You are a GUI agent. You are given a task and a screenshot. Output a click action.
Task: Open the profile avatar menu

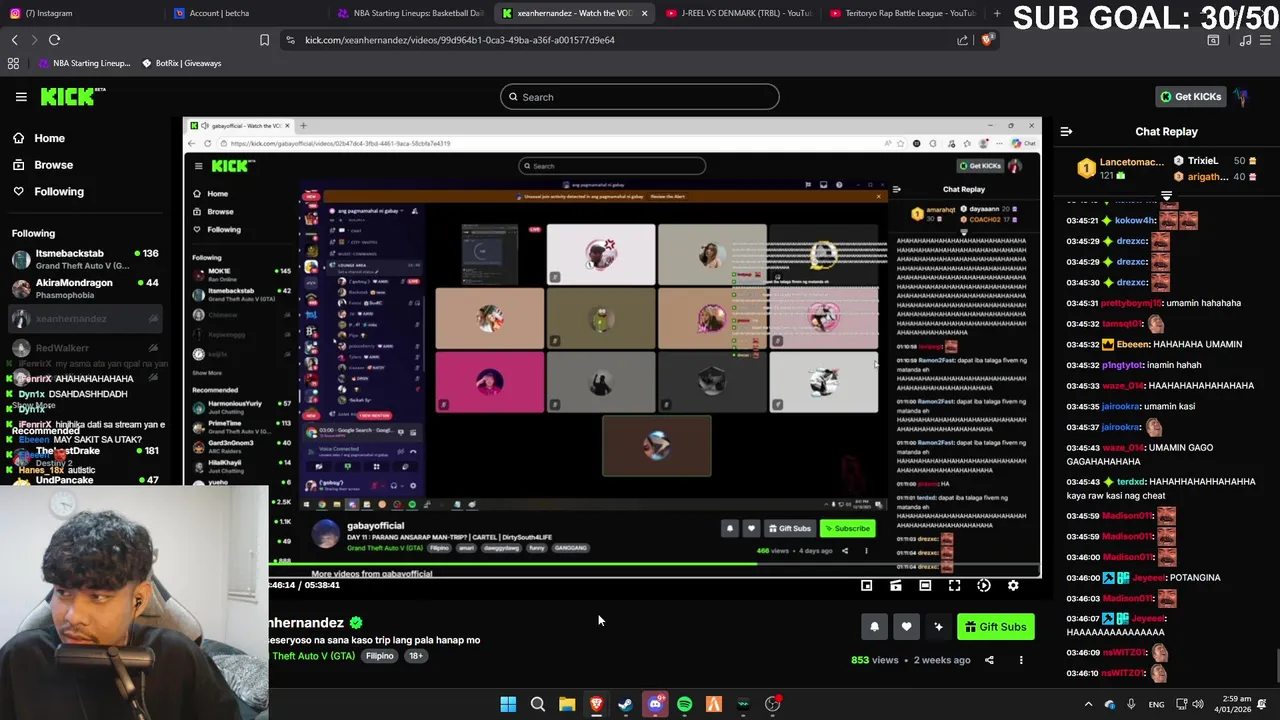click(x=1241, y=97)
